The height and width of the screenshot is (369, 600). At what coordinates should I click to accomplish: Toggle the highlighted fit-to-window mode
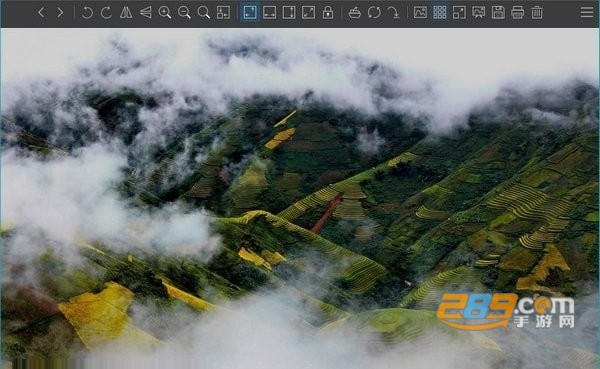click(250, 13)
